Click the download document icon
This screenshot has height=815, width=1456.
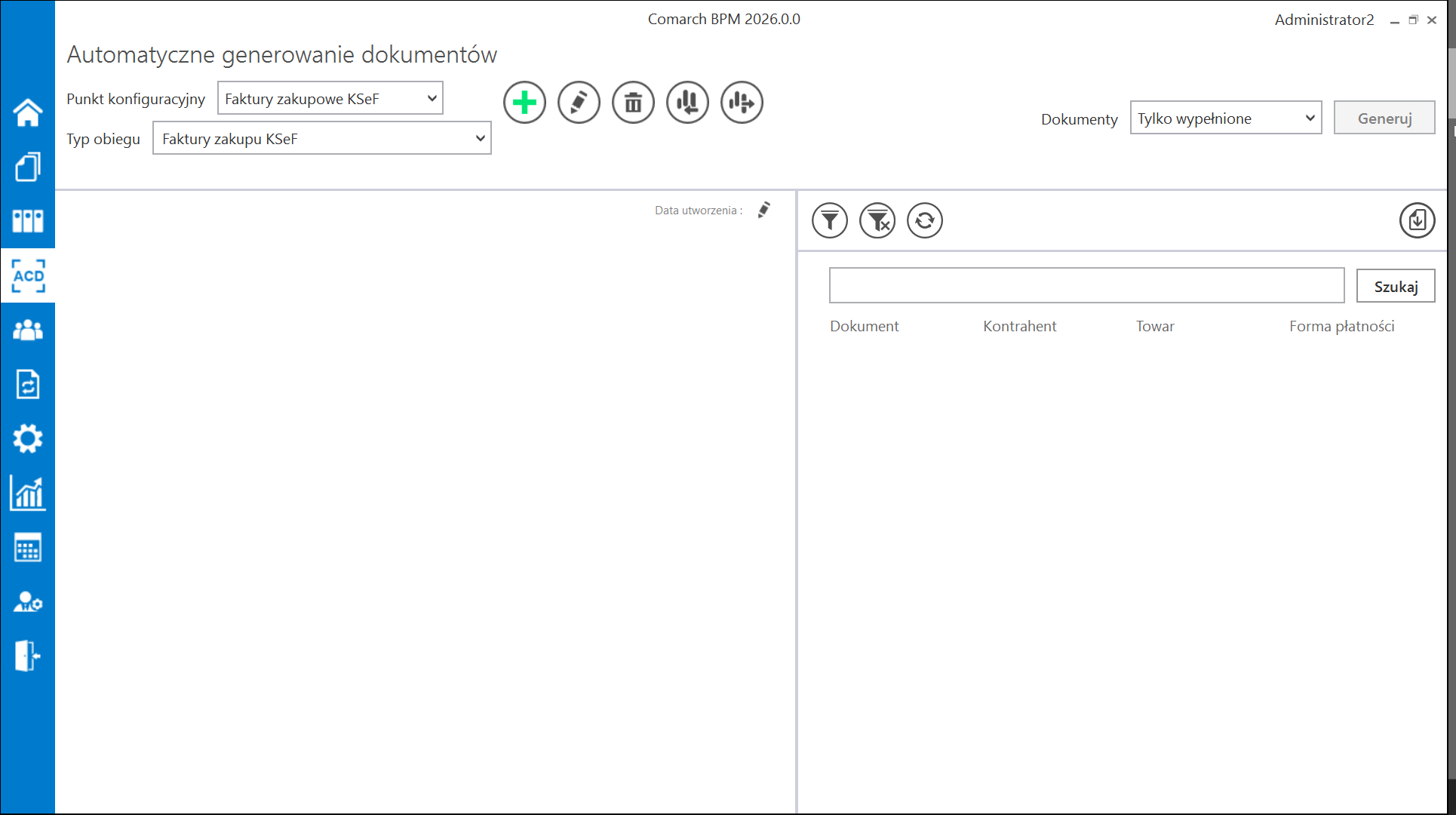pyautogui.click(x=1417, y=220)
